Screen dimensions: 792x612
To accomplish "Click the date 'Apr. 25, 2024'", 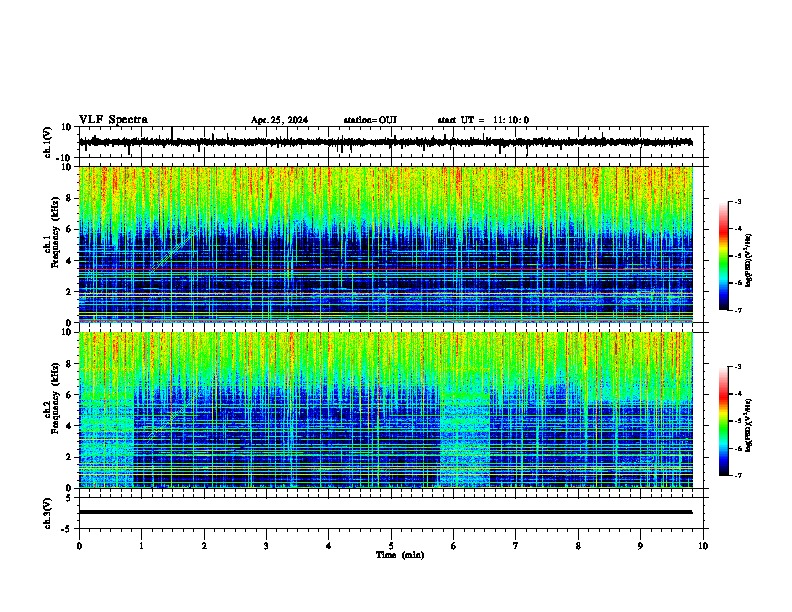I will [x=279, y=120].
